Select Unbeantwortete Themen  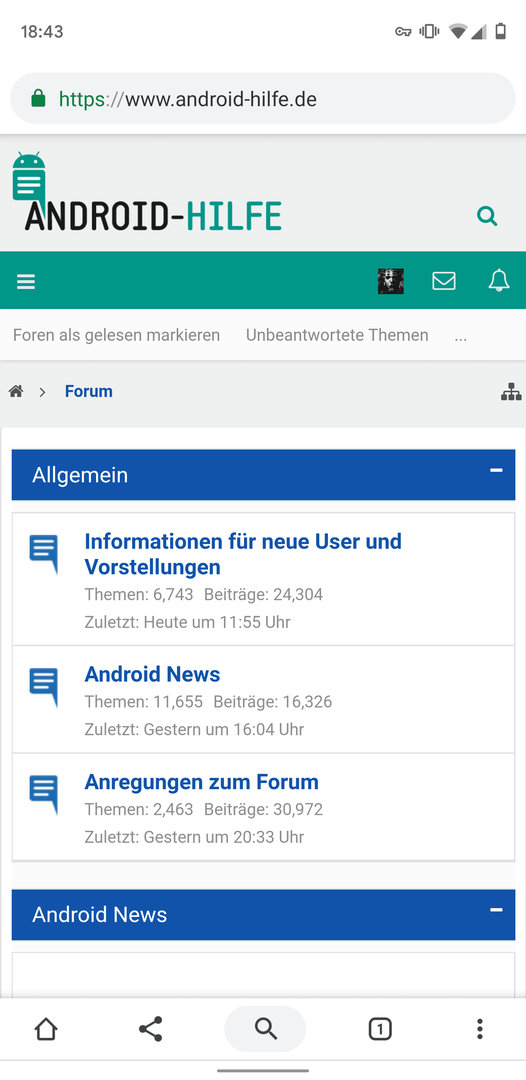337,335
